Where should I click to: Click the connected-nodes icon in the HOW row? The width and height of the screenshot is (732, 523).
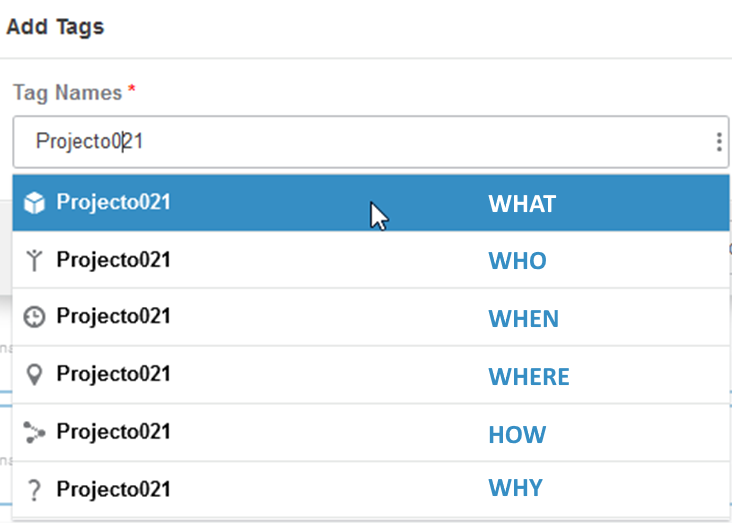pos(35,433)
